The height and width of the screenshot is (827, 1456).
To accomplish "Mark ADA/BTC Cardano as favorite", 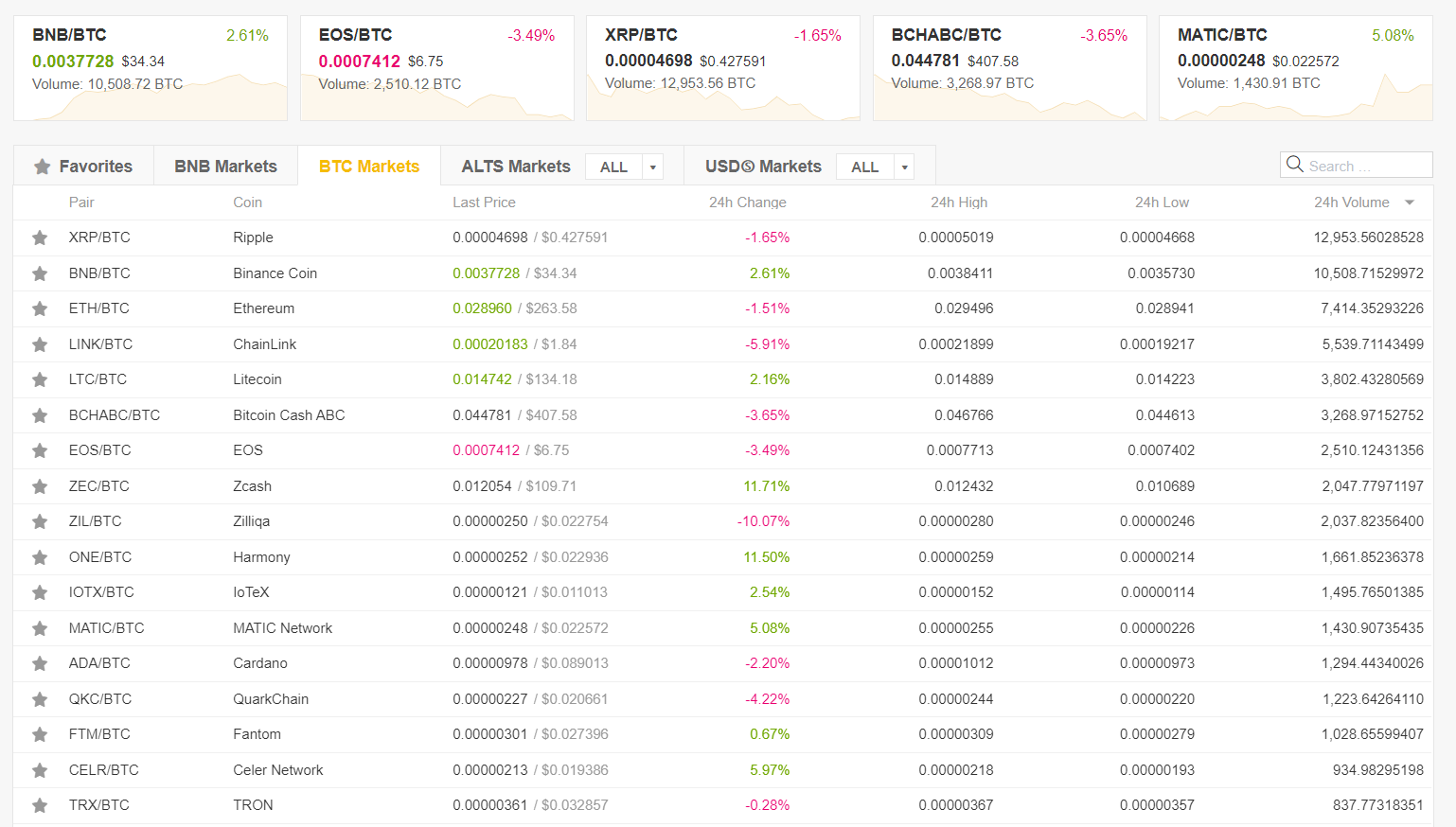I will click(40, 664).
